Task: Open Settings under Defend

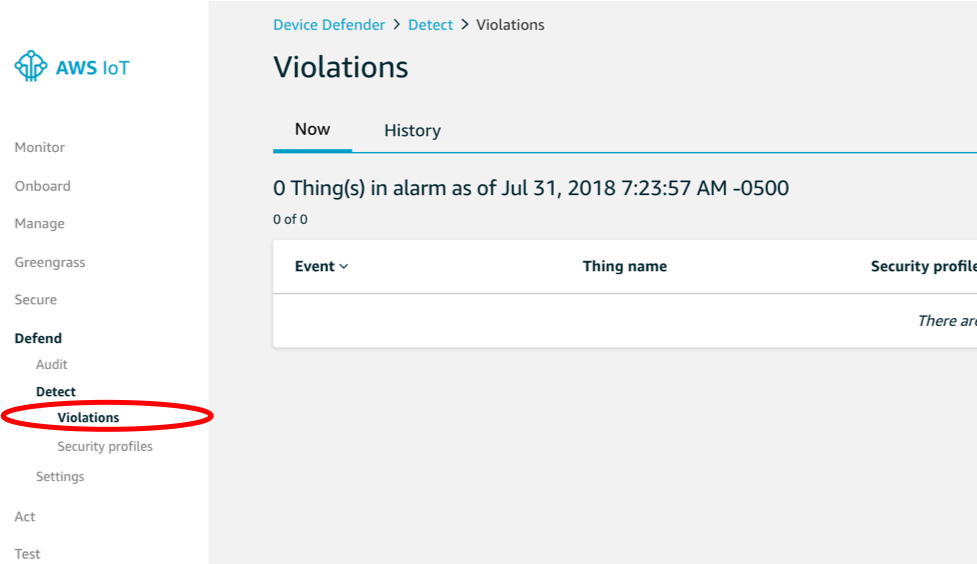Action: coord(60,477)
